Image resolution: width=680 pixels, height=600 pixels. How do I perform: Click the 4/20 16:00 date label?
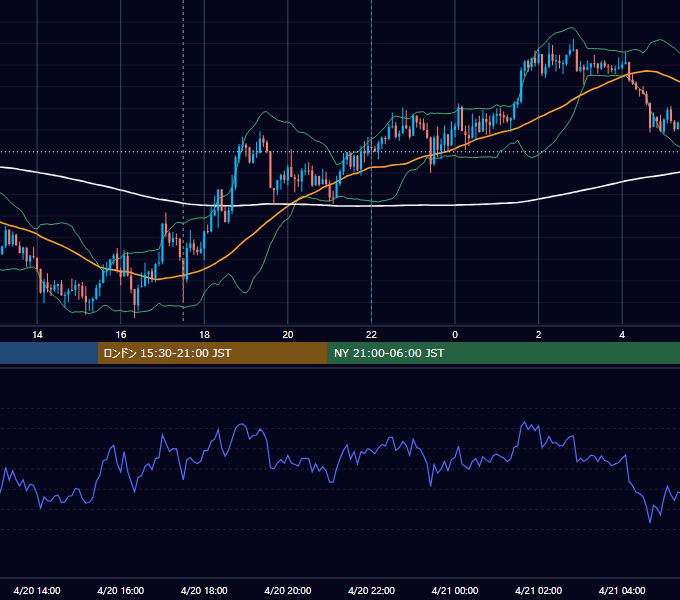[x=121, y=590]
